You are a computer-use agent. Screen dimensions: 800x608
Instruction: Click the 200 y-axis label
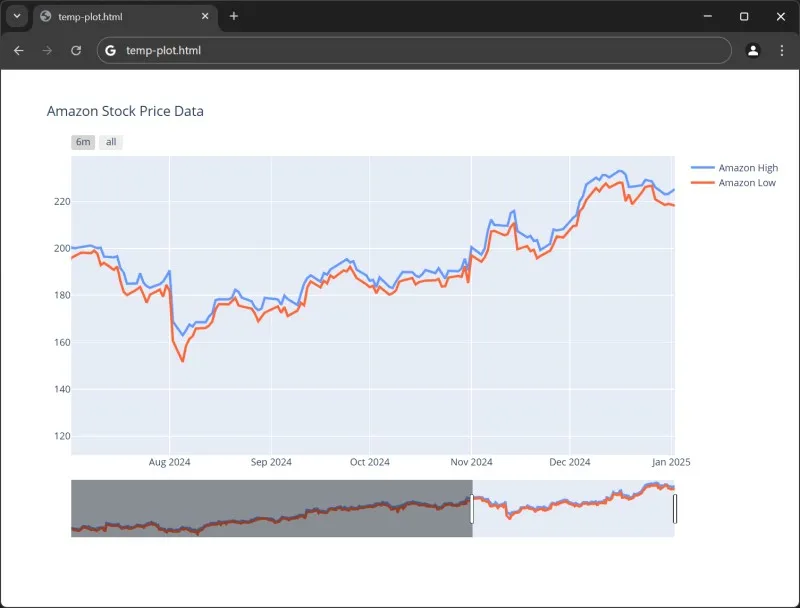[62, 248]
